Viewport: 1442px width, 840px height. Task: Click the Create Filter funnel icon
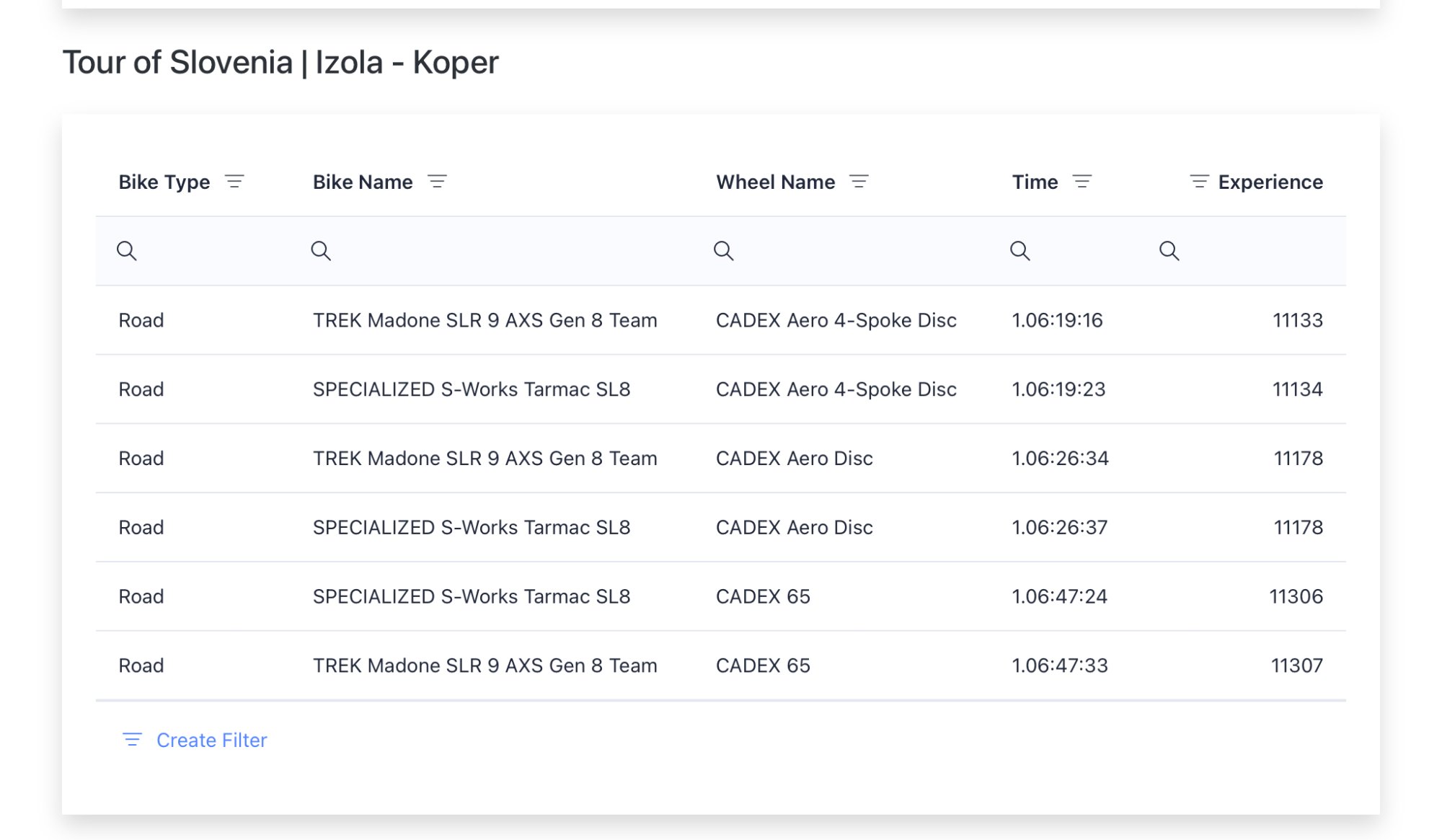coord(133,740)
